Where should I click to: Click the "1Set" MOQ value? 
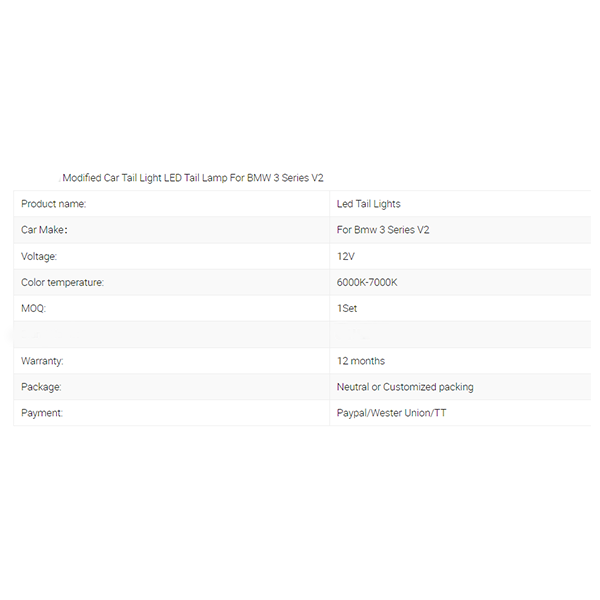[x=347, y=309]
